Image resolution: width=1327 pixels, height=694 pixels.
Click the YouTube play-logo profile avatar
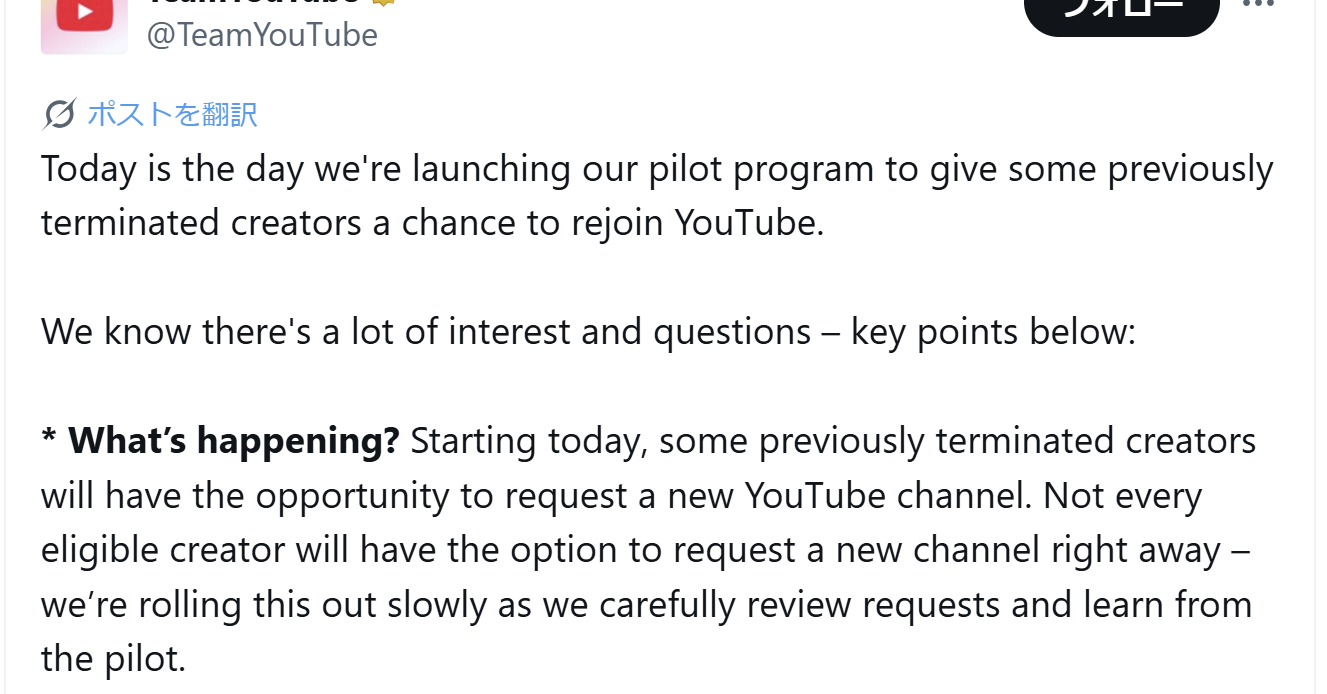point(84,22)
